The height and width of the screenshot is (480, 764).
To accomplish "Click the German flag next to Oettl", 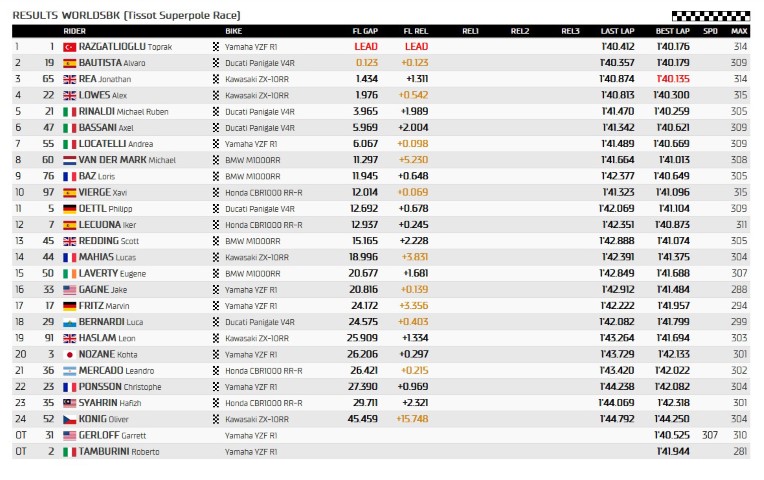I will [69, 208].
